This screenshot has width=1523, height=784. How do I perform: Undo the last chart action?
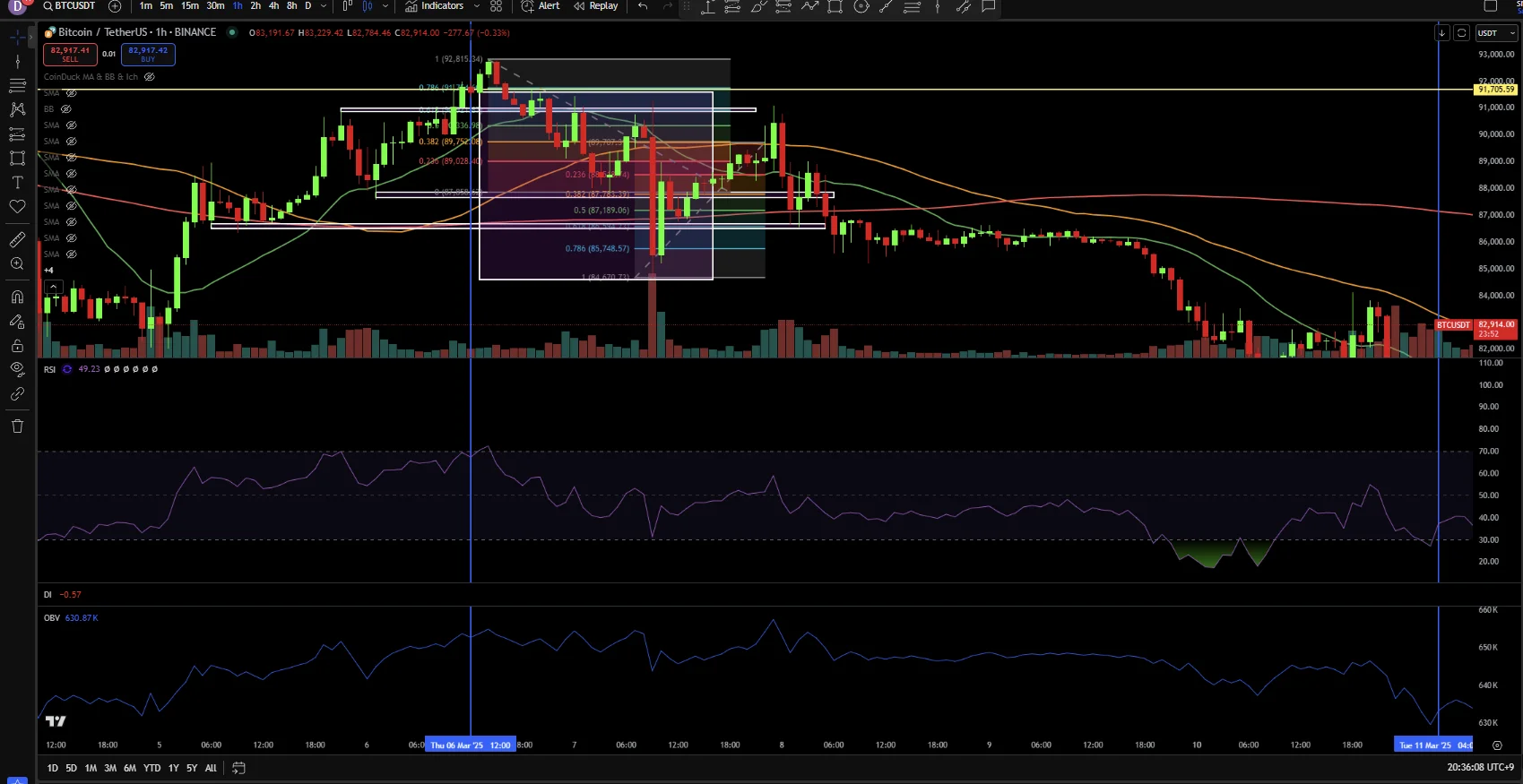click(x=643, y=6)
